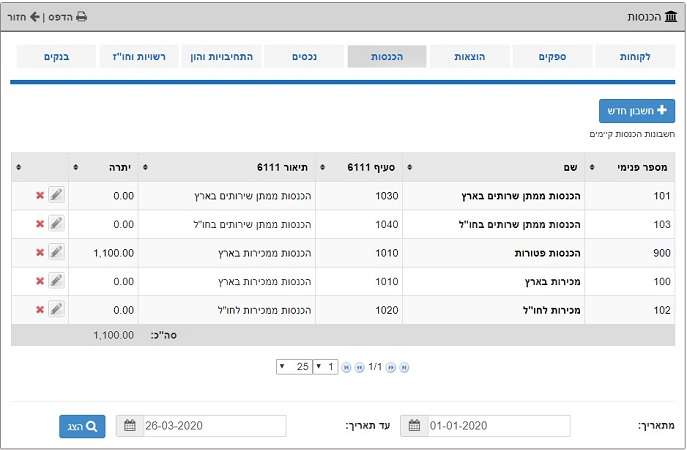Image resolution: width=687 pixels, height=450 pixels.
Task: Edit account 101 with pencil icon
Action: pyautogui.click(x=56, y=195)
